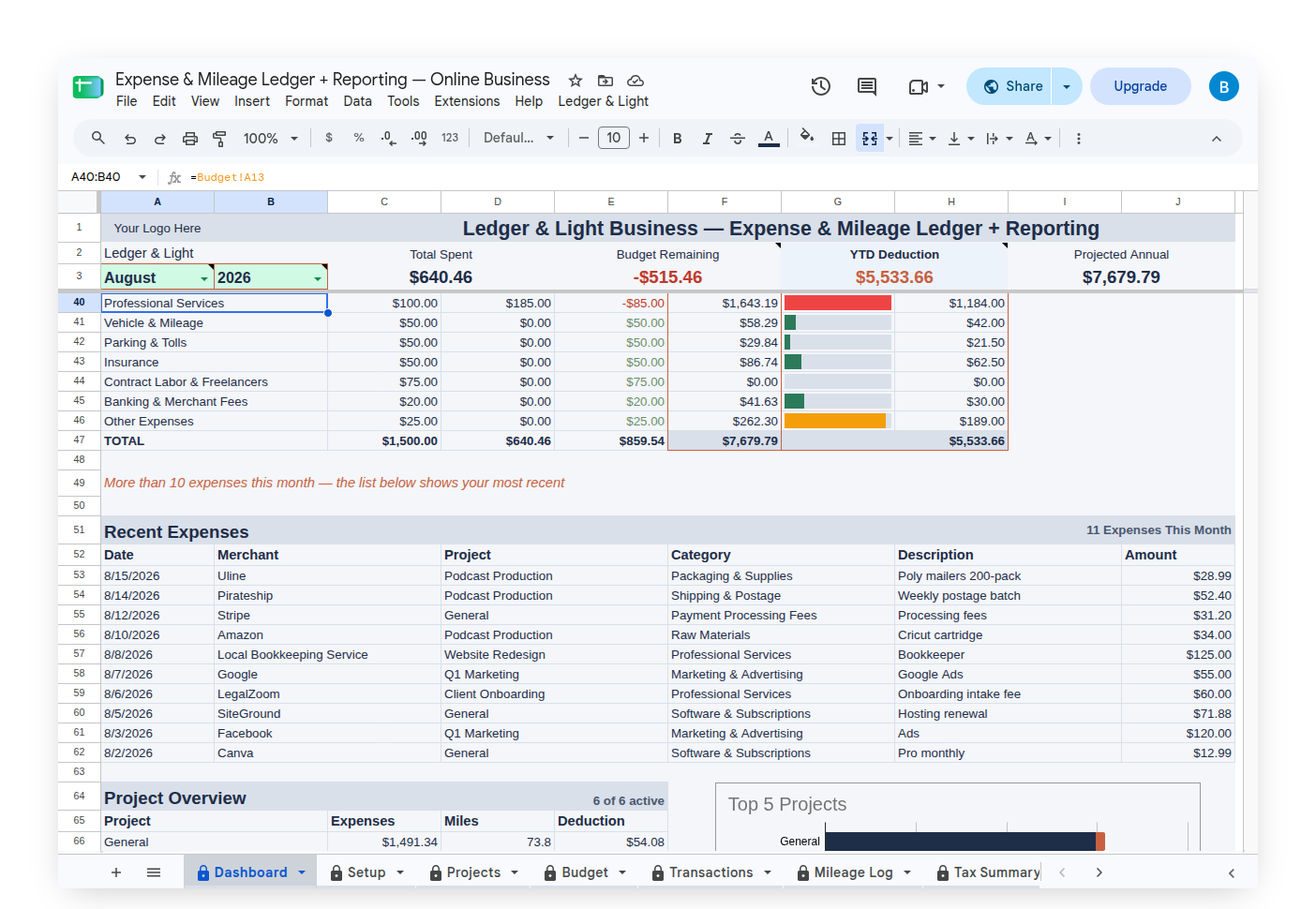Click the redo arrow
Image resolution: width=1316 pixels, height=909 pixels.
[x=160, y=139]
